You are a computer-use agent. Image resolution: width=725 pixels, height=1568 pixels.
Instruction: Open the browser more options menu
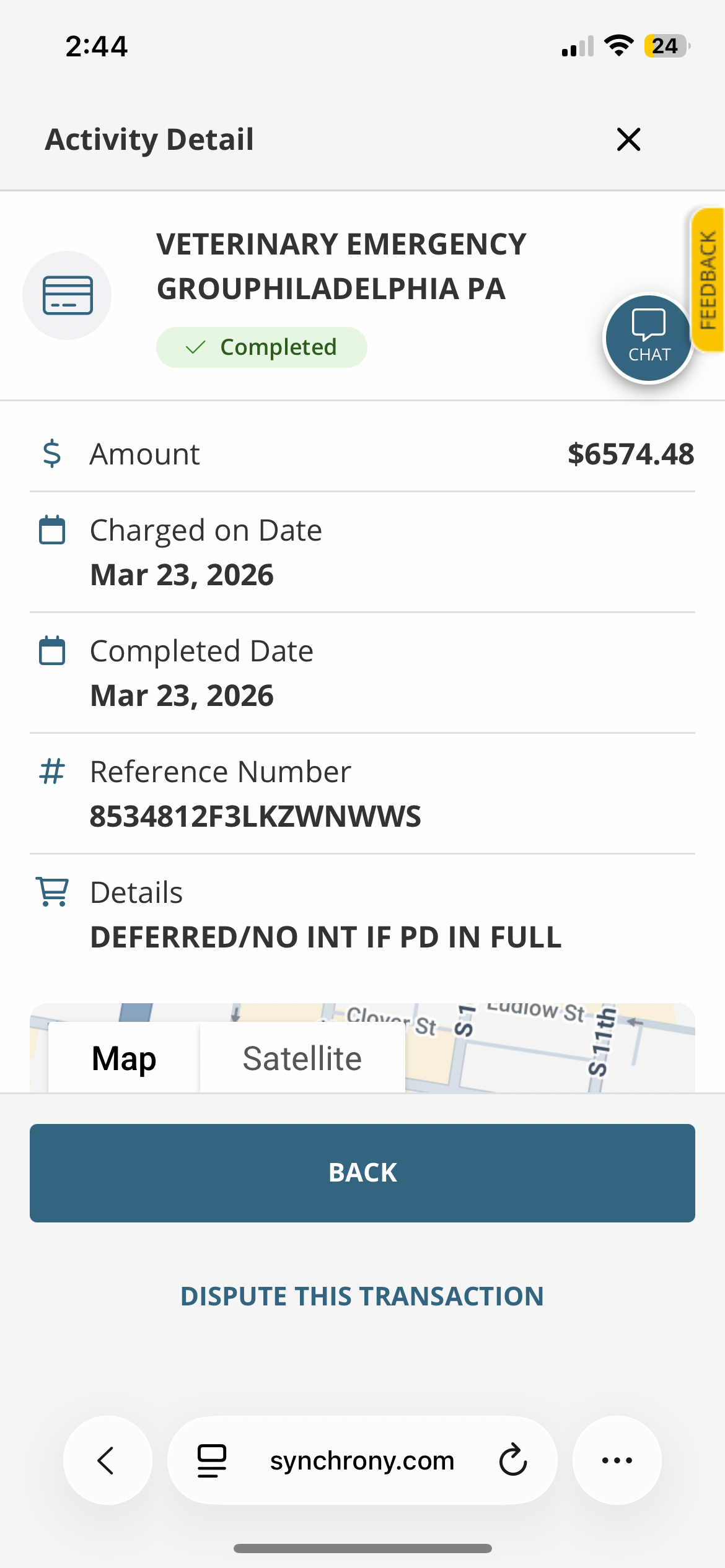click(x=617, y=1460)
